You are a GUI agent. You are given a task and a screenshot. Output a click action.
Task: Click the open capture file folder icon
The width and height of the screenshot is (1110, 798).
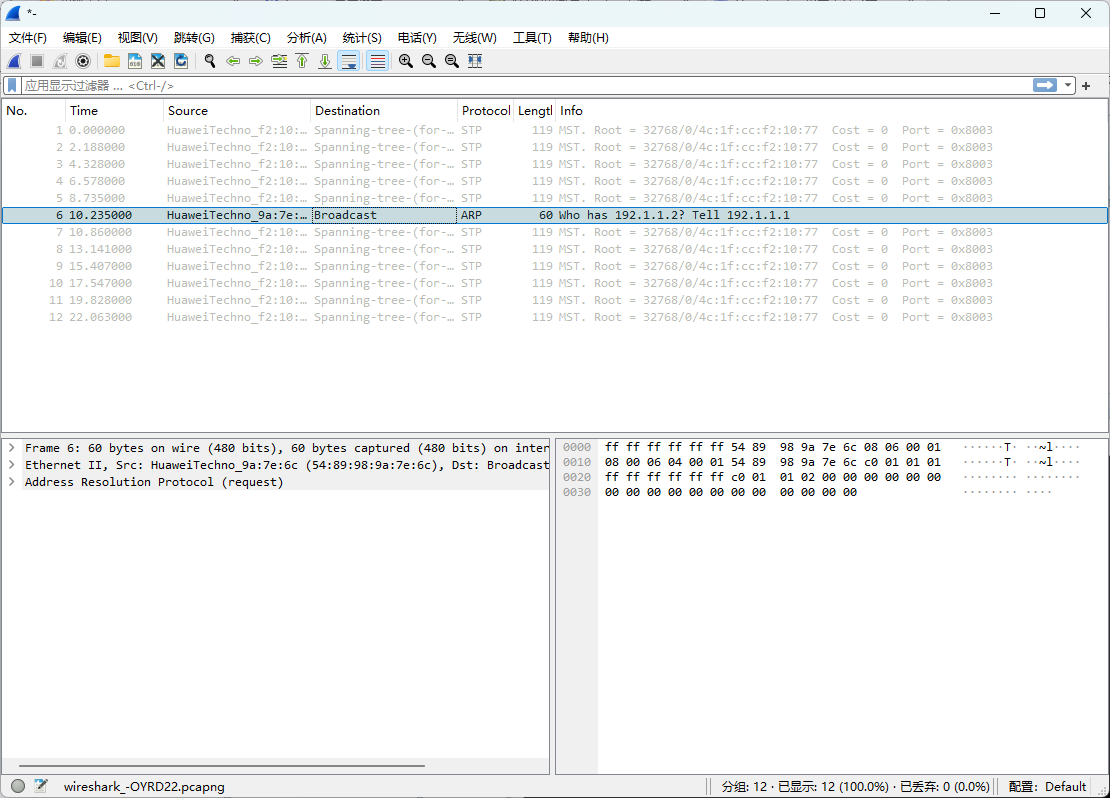pyautogui.click(x=111, y=61)
